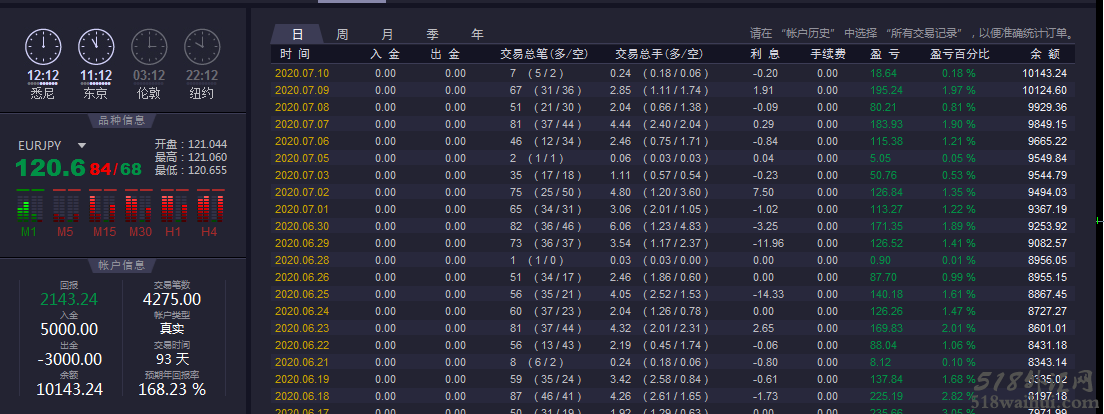The image size is (1104, 414).
Task: Select the M15 timeframe strength bar
Action: 103,208
